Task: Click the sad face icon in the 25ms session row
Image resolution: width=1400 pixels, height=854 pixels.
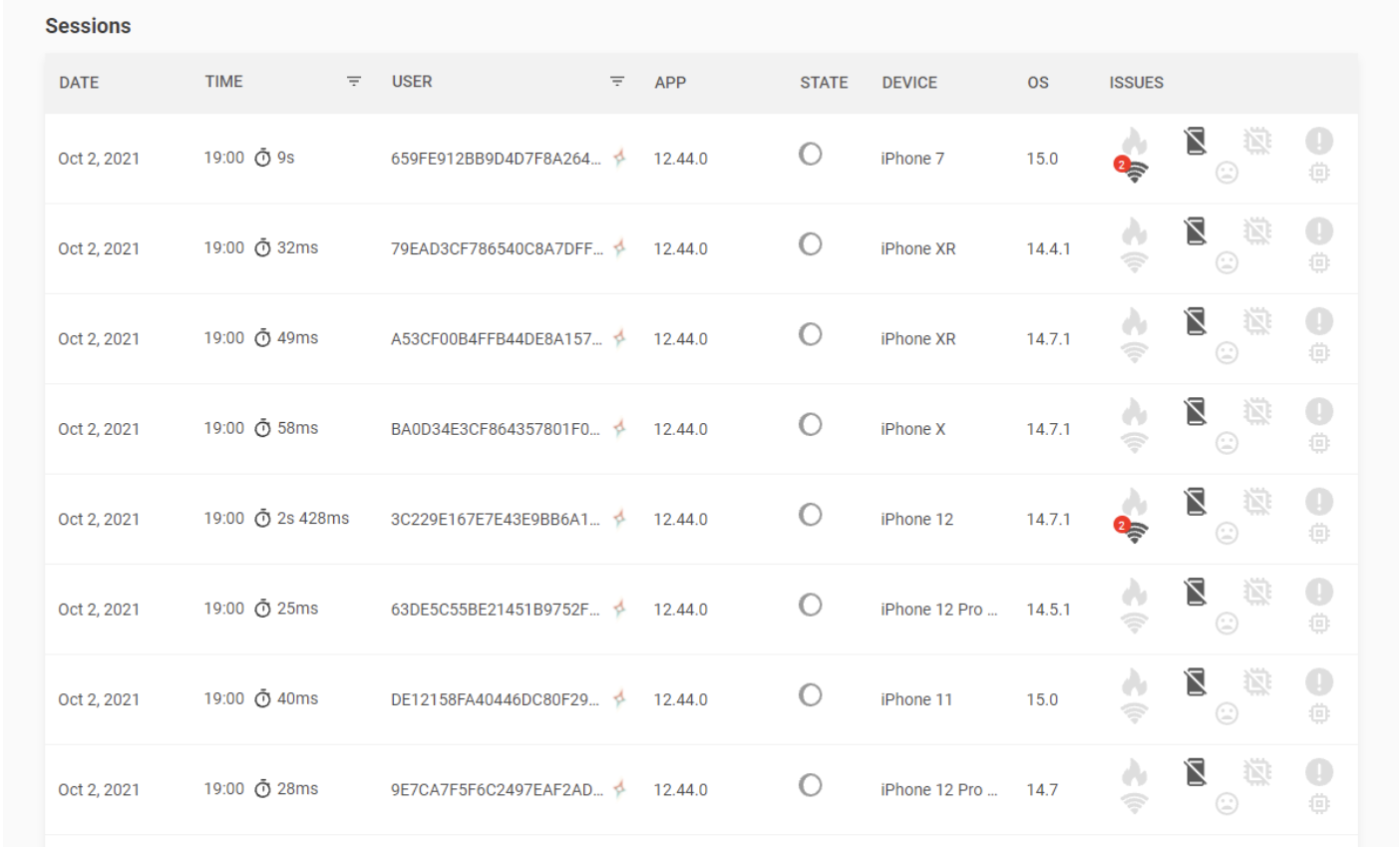Action: [1226, 624]
